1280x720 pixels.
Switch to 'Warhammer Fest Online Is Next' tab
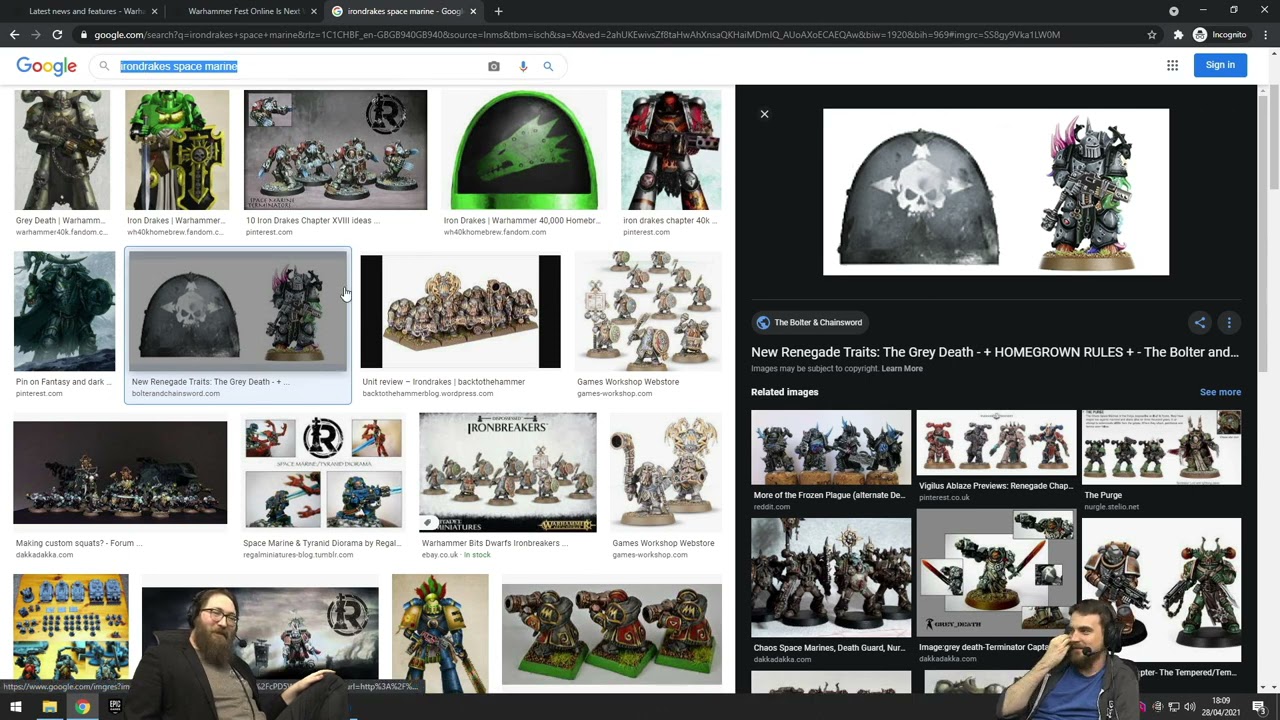[245, 11]
